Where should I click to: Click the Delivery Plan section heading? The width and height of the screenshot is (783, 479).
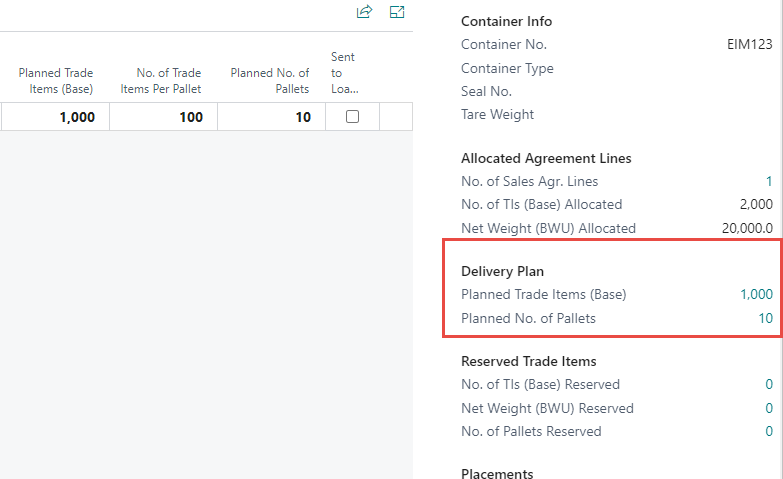(502, 271)
